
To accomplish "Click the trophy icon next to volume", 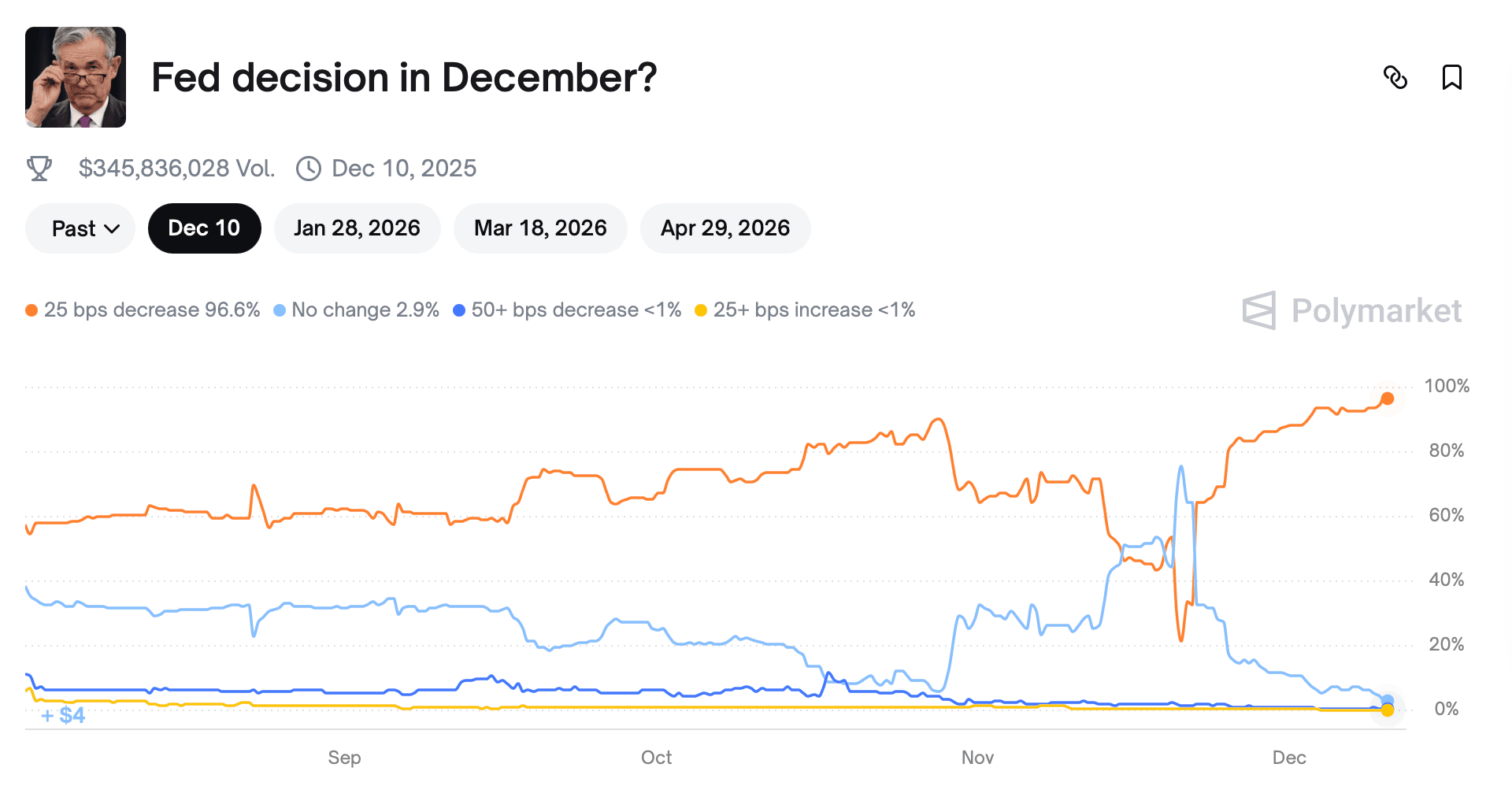I will (x=40, y=167).
